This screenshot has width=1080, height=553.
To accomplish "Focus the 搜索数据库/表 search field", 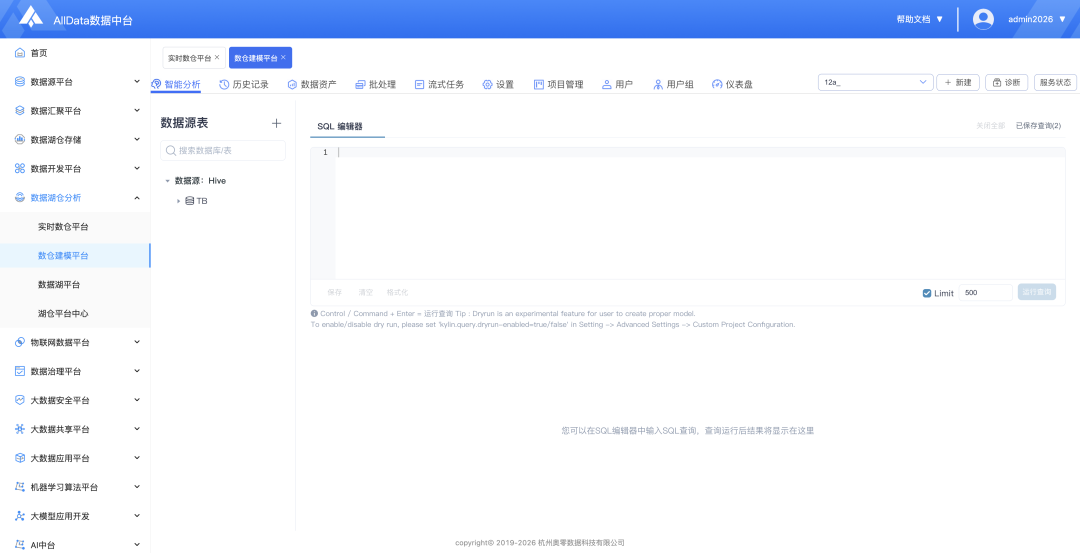I will coord(223,150).
